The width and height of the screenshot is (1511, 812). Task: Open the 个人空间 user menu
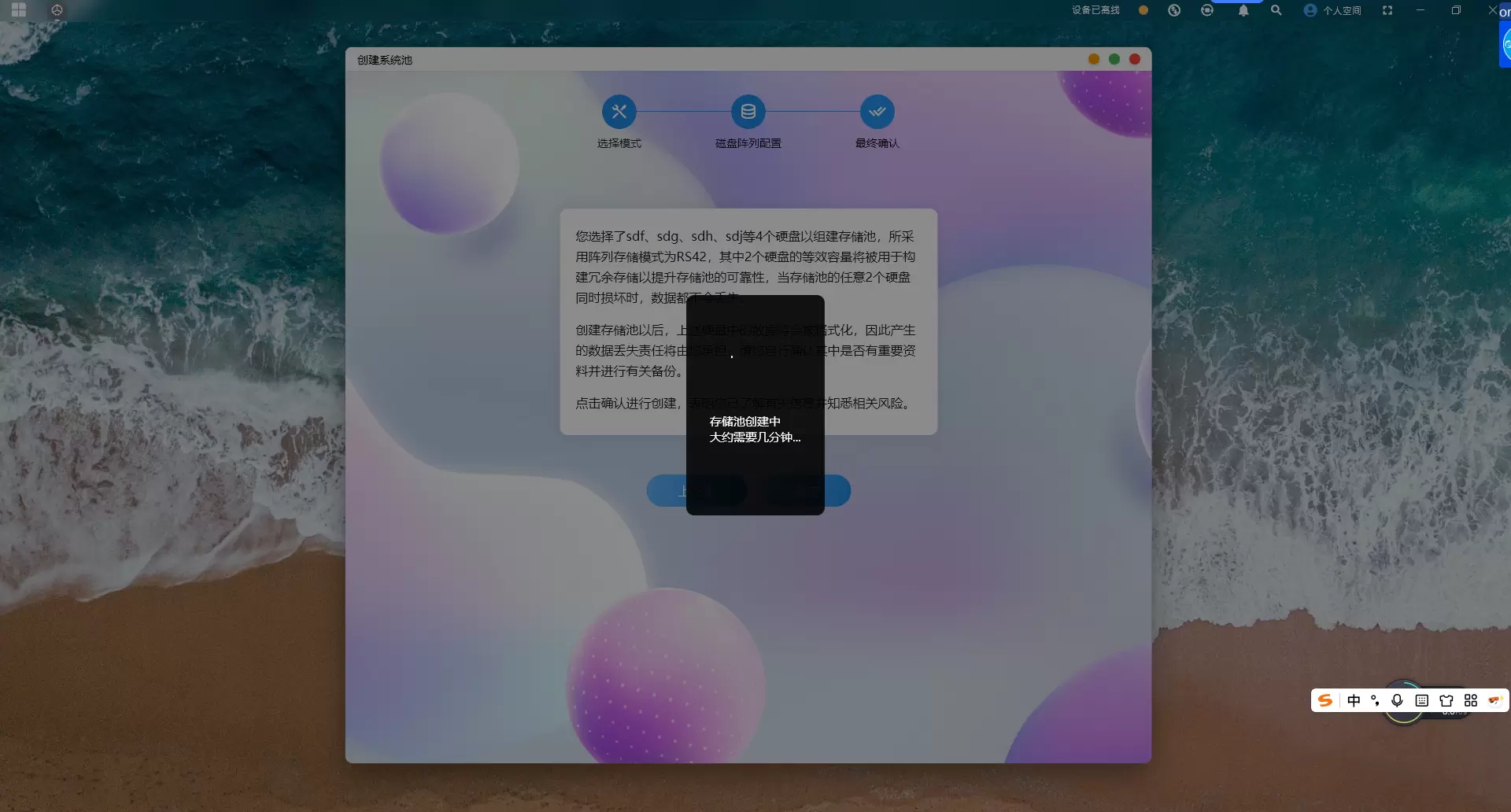coord(1332,10)
